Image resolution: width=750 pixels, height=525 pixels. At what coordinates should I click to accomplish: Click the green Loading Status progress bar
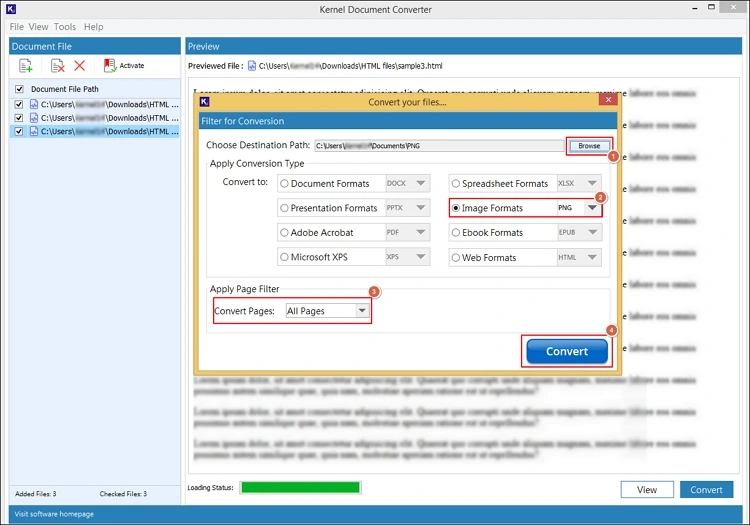coord(300,488)
